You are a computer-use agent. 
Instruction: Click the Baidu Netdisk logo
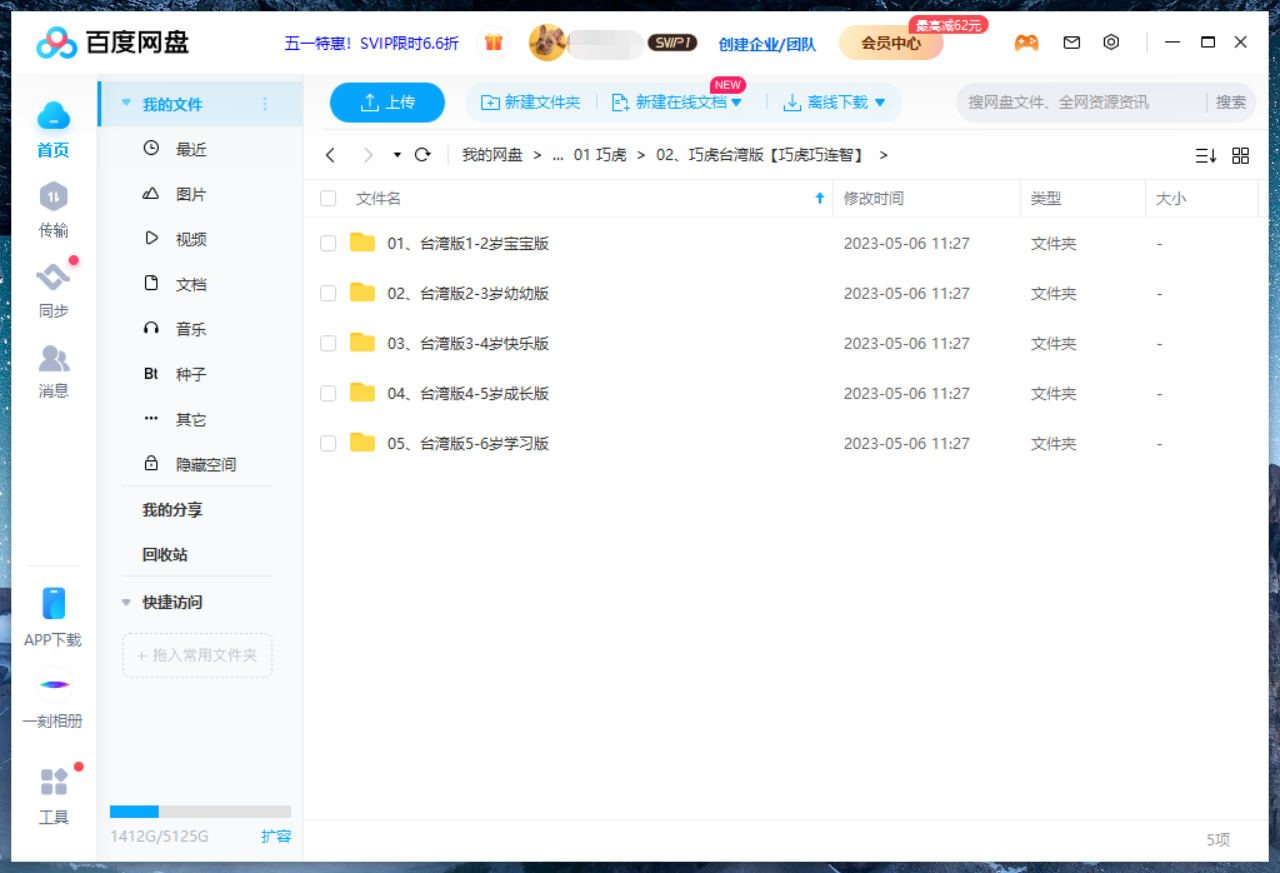tap(112, 43)
